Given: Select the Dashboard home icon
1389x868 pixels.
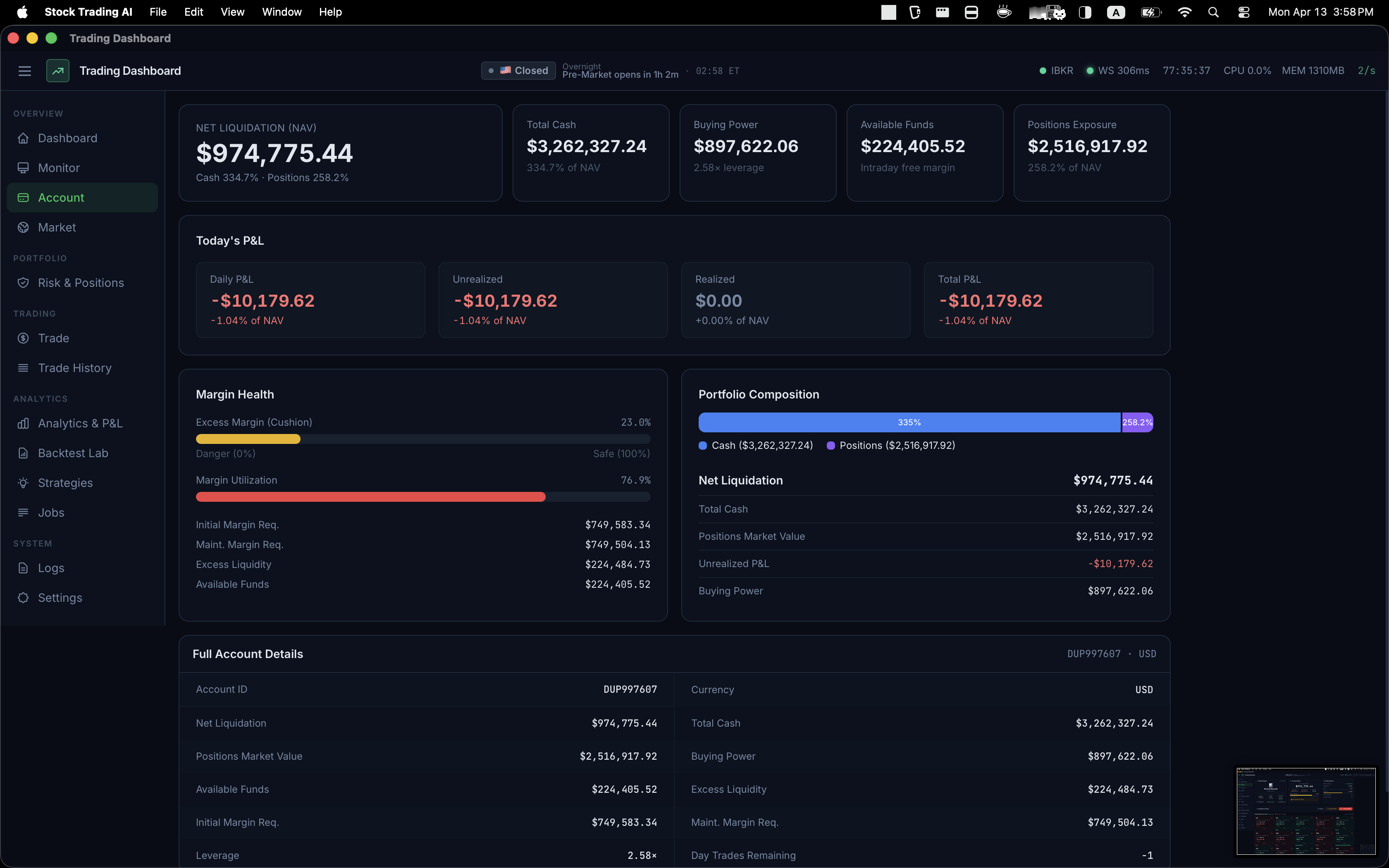Looking at the screenshot, I should (23, 138).
